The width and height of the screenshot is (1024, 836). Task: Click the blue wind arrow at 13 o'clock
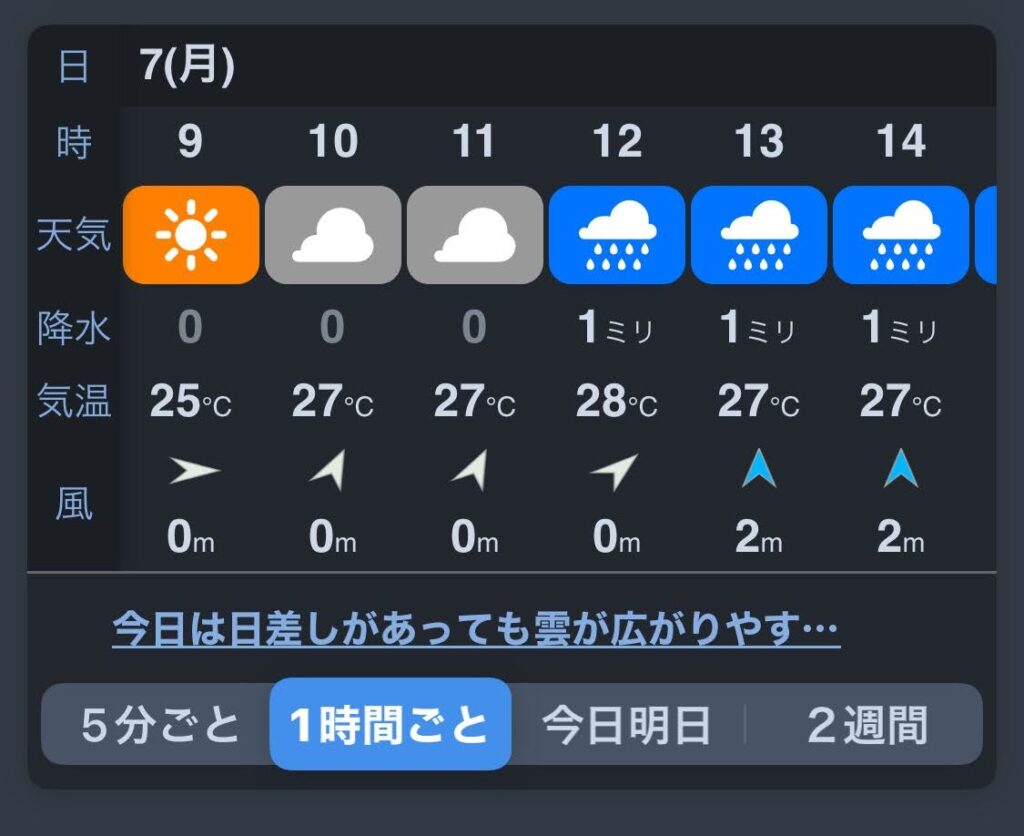click(x=759, y=470)
